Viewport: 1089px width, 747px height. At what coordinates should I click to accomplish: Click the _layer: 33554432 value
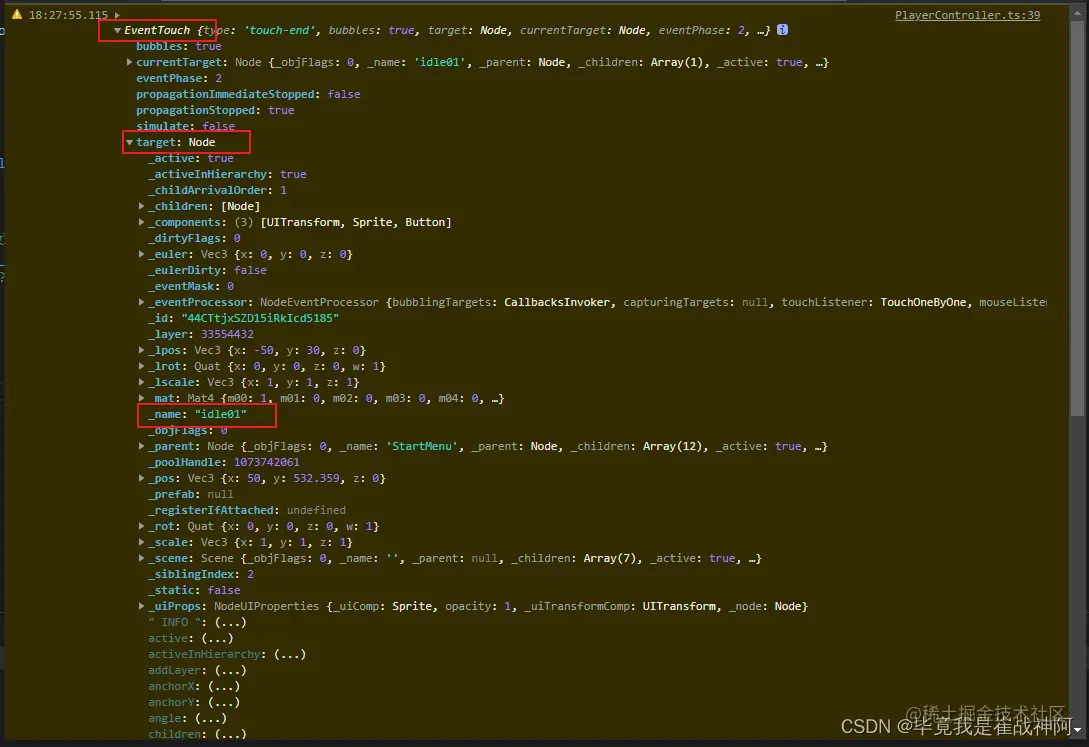point(227,334)
